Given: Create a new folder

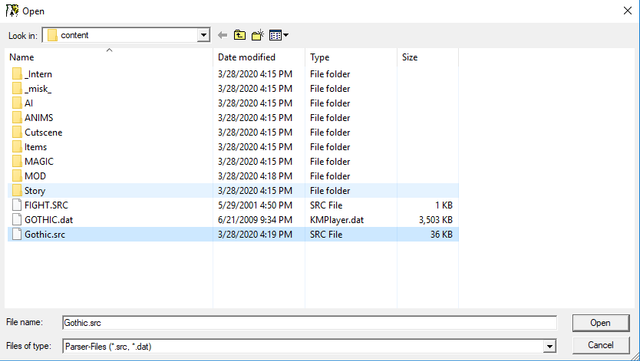Looking at the screenshot, I should pos(258,35).
